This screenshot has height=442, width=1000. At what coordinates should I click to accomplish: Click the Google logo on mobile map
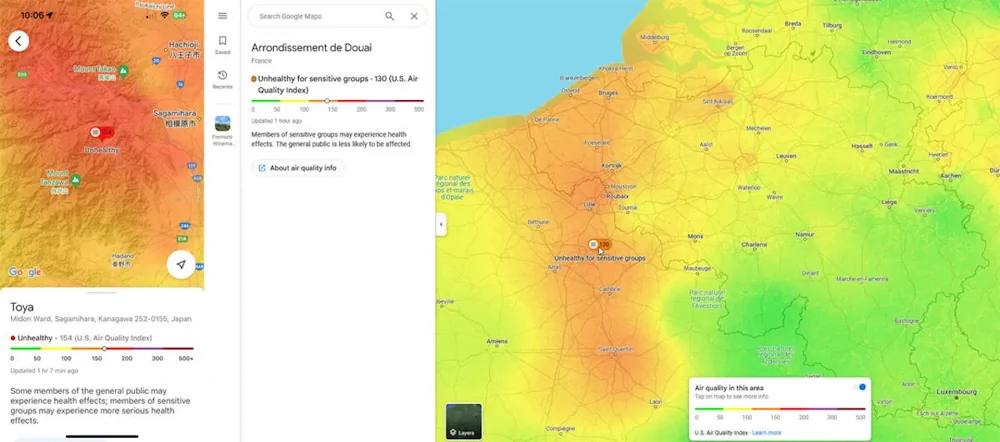(25, 272)
